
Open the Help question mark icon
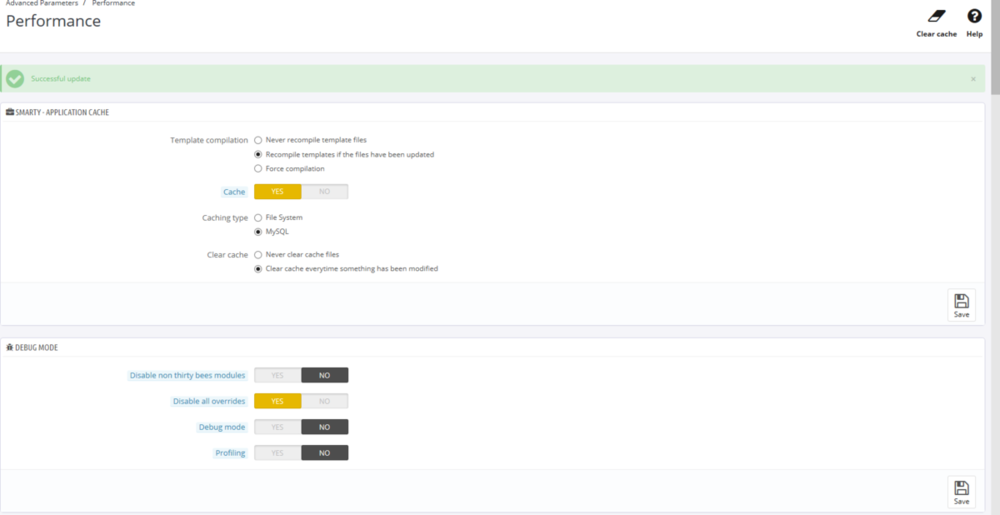click(x=974, y=17)
